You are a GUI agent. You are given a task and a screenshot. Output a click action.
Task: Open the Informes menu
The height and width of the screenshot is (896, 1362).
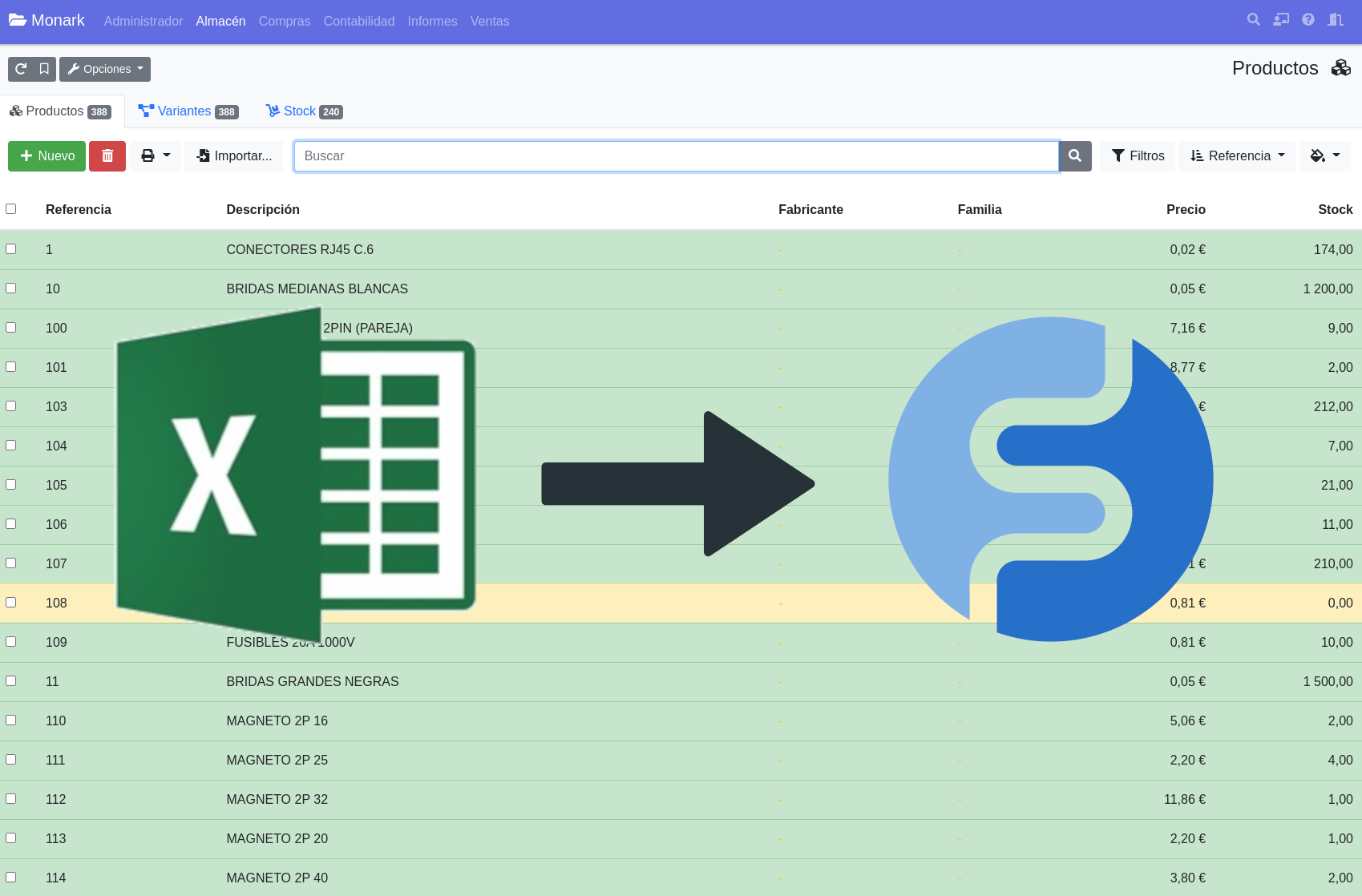pos(432,21)
